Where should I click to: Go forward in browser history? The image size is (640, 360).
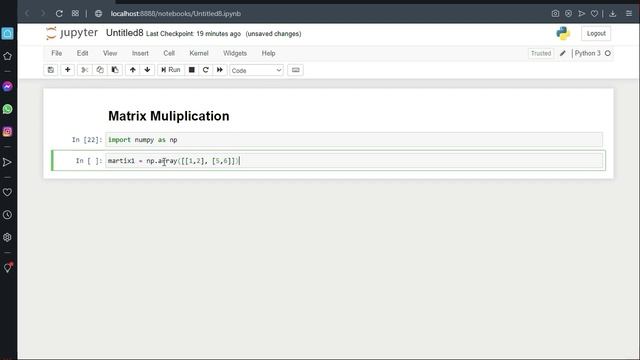[x=43, y=13]
